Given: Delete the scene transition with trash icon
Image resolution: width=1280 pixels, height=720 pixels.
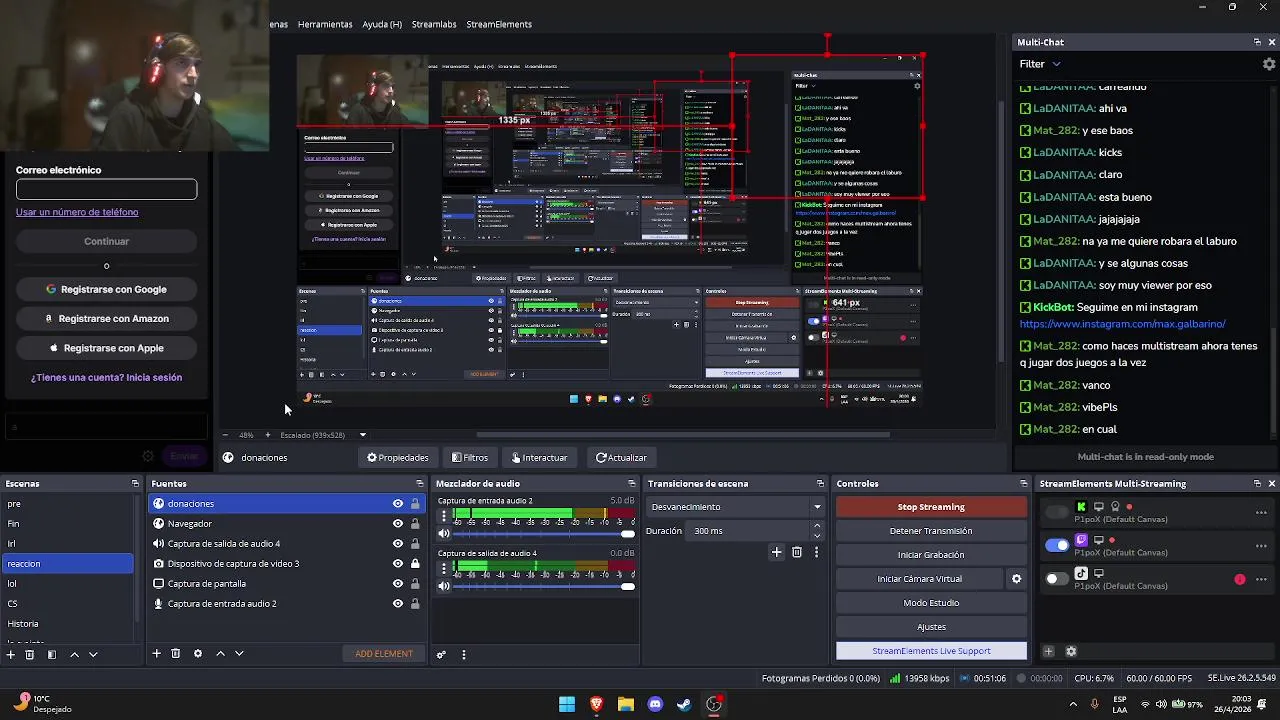Looking at the screenshot, I should click(797, 552).
